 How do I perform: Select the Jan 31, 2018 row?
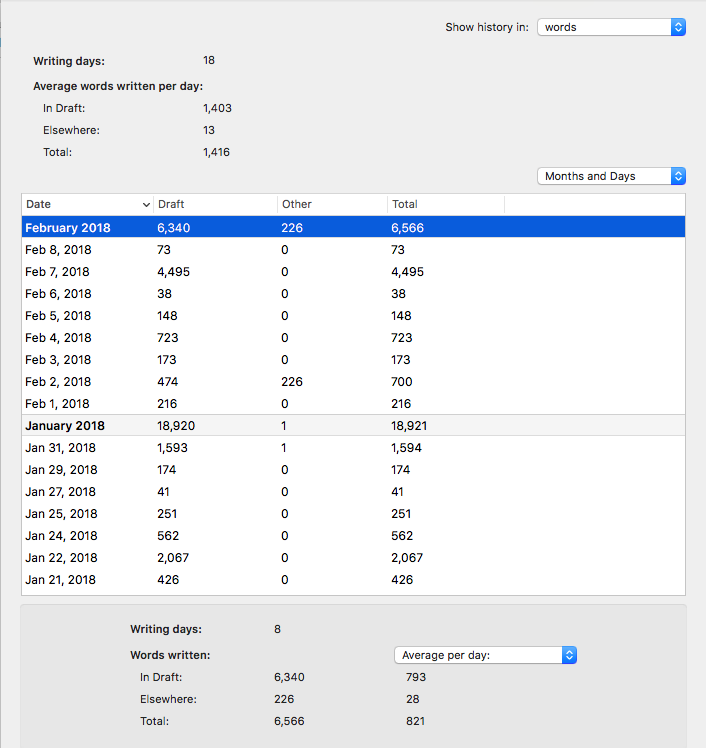pyautogui.click(x=353, y=447)
